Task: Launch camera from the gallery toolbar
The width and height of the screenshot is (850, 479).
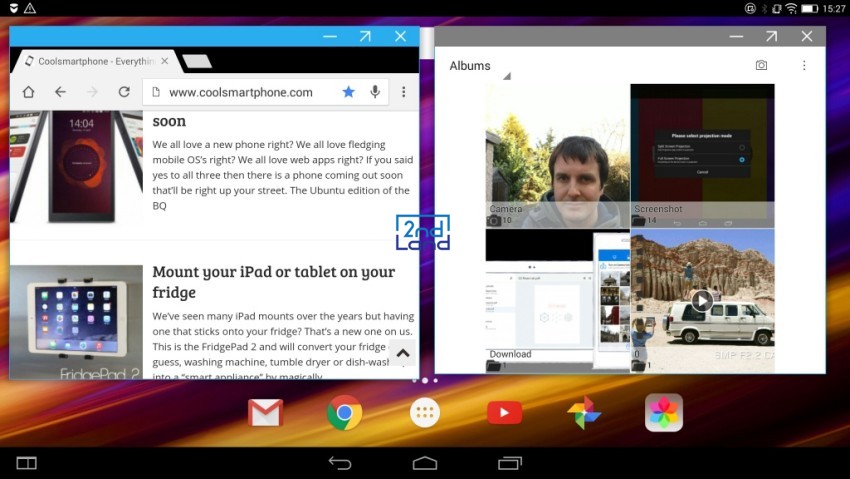Action: coord(761,65)
